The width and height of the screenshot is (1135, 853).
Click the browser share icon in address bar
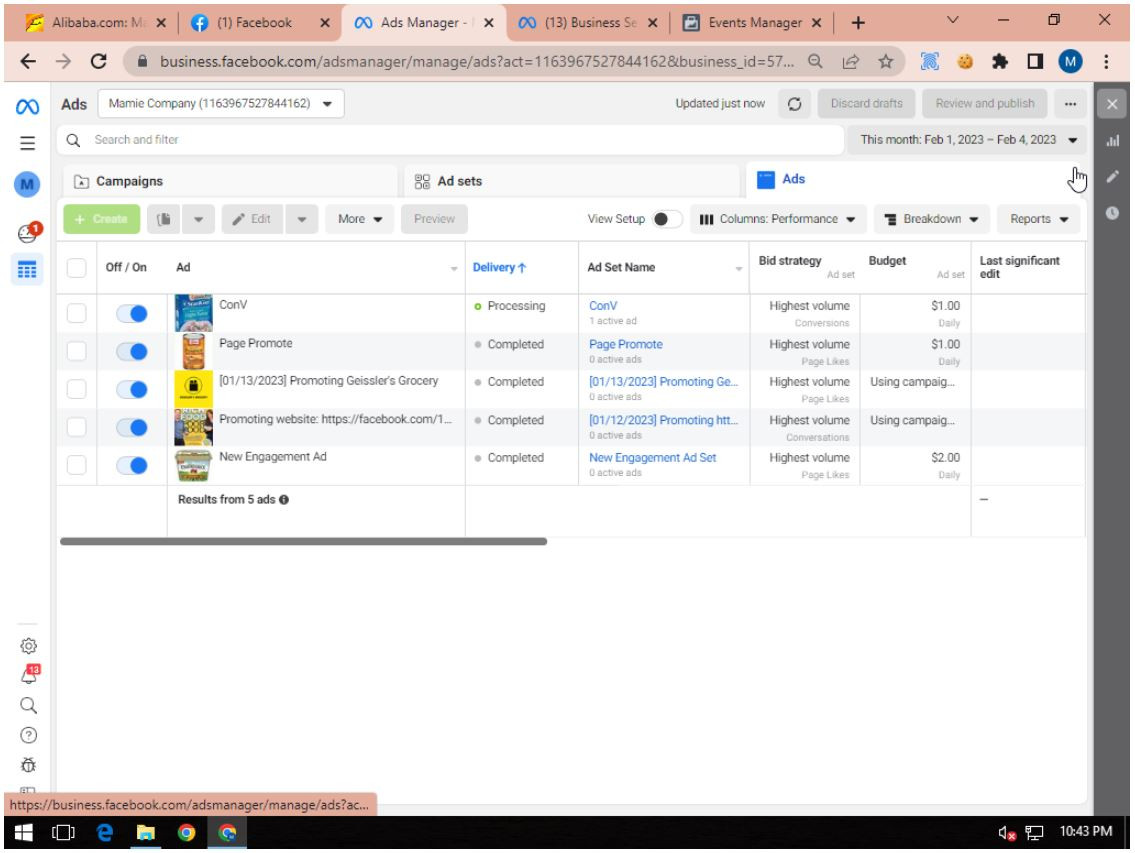(x=851, y=62)
